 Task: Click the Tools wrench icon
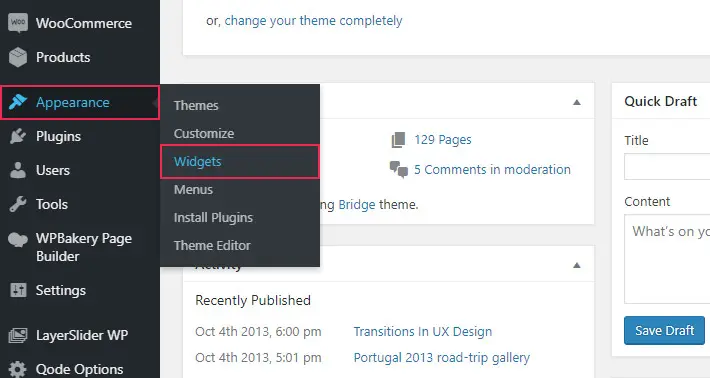[18, 204]
